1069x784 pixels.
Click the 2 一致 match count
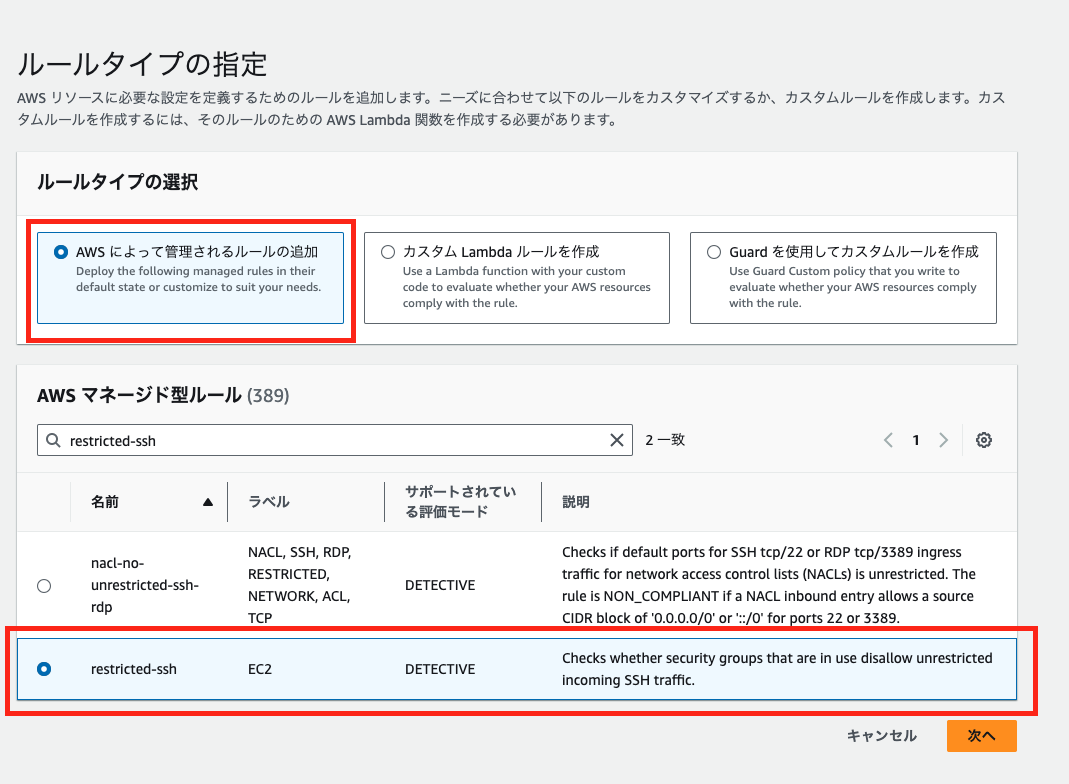click(665, 440)
